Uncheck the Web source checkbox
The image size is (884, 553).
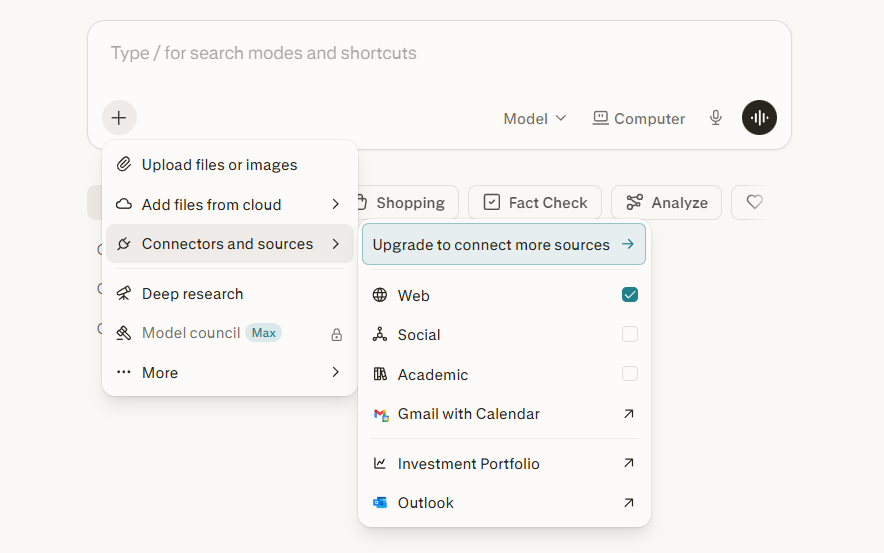click(630, 295)
